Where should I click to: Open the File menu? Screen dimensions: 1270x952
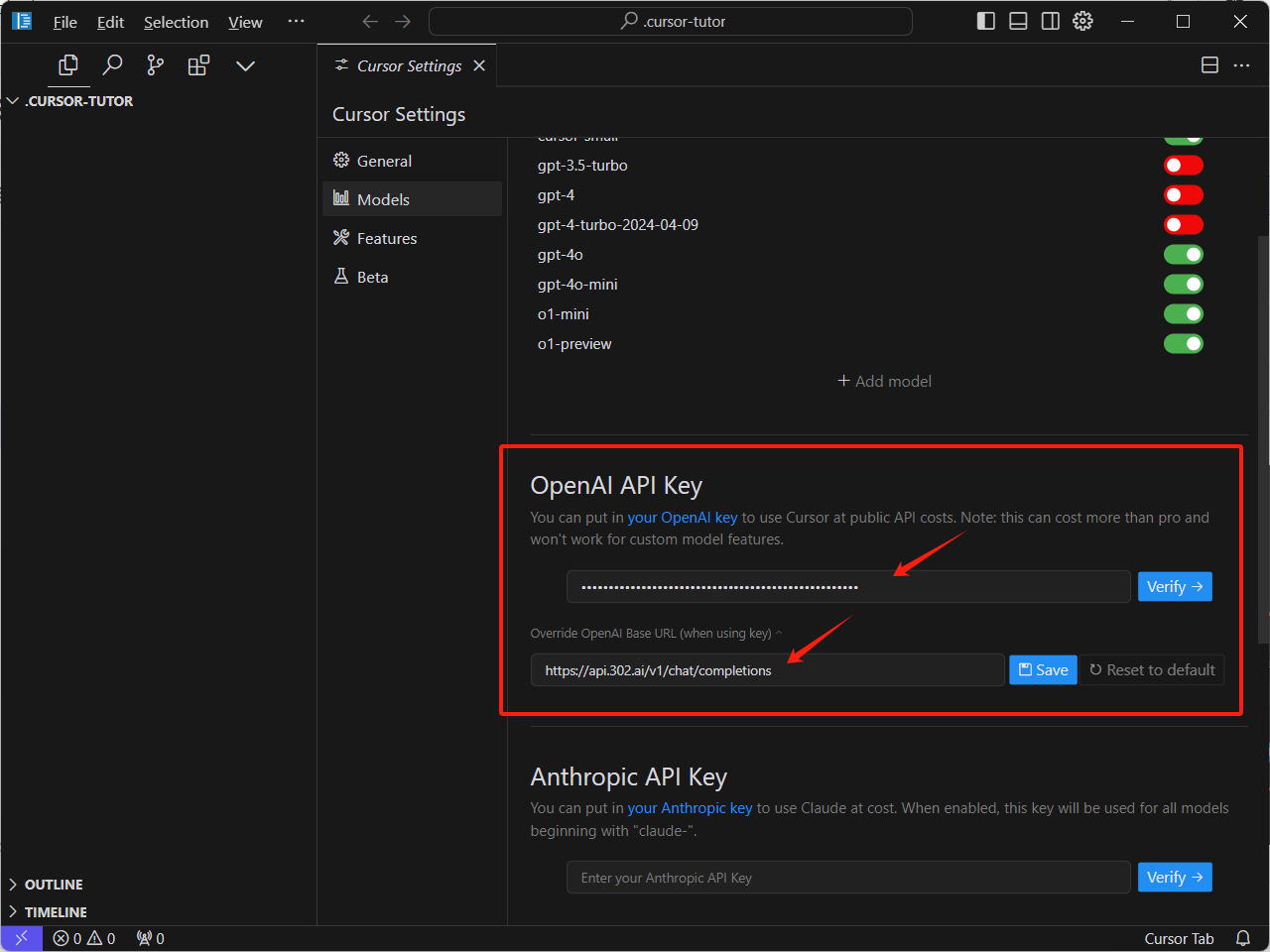pyautogui.click(x=63, y=21)
